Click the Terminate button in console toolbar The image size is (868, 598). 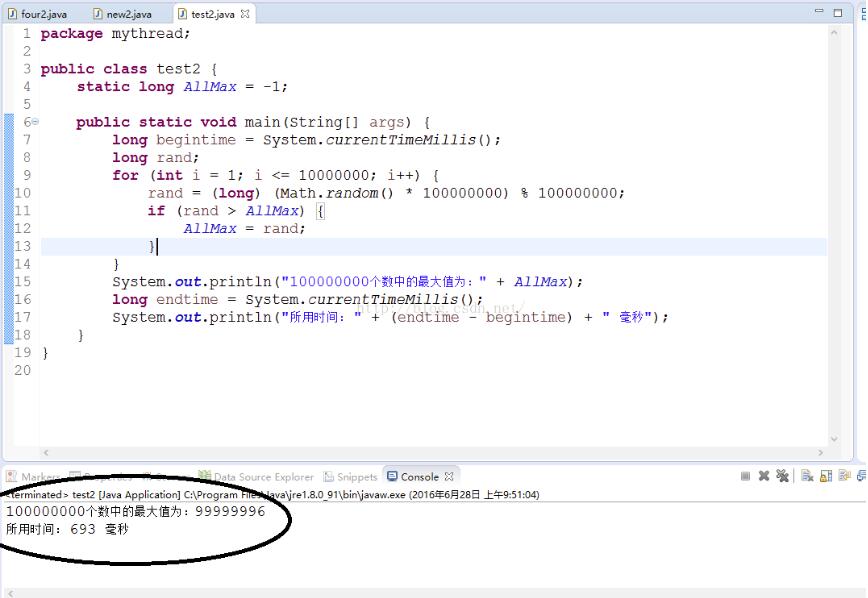745,476
